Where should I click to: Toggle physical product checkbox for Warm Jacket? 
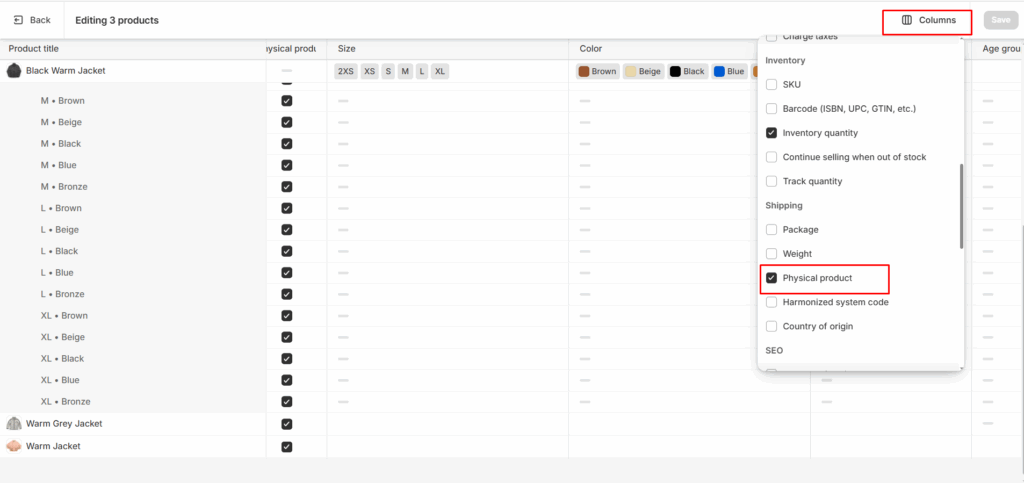[x=287, y=446]
